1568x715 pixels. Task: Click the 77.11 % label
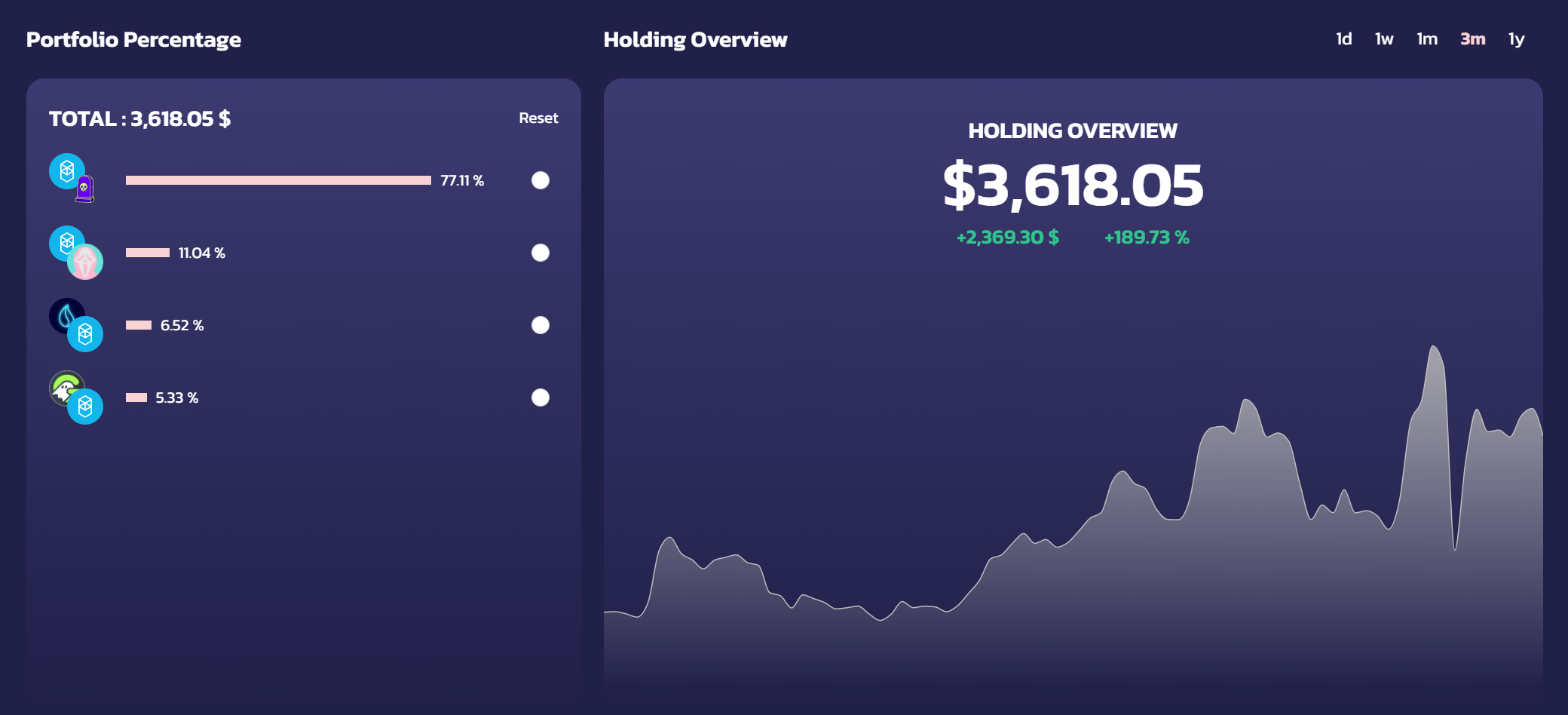click(462, 180)
